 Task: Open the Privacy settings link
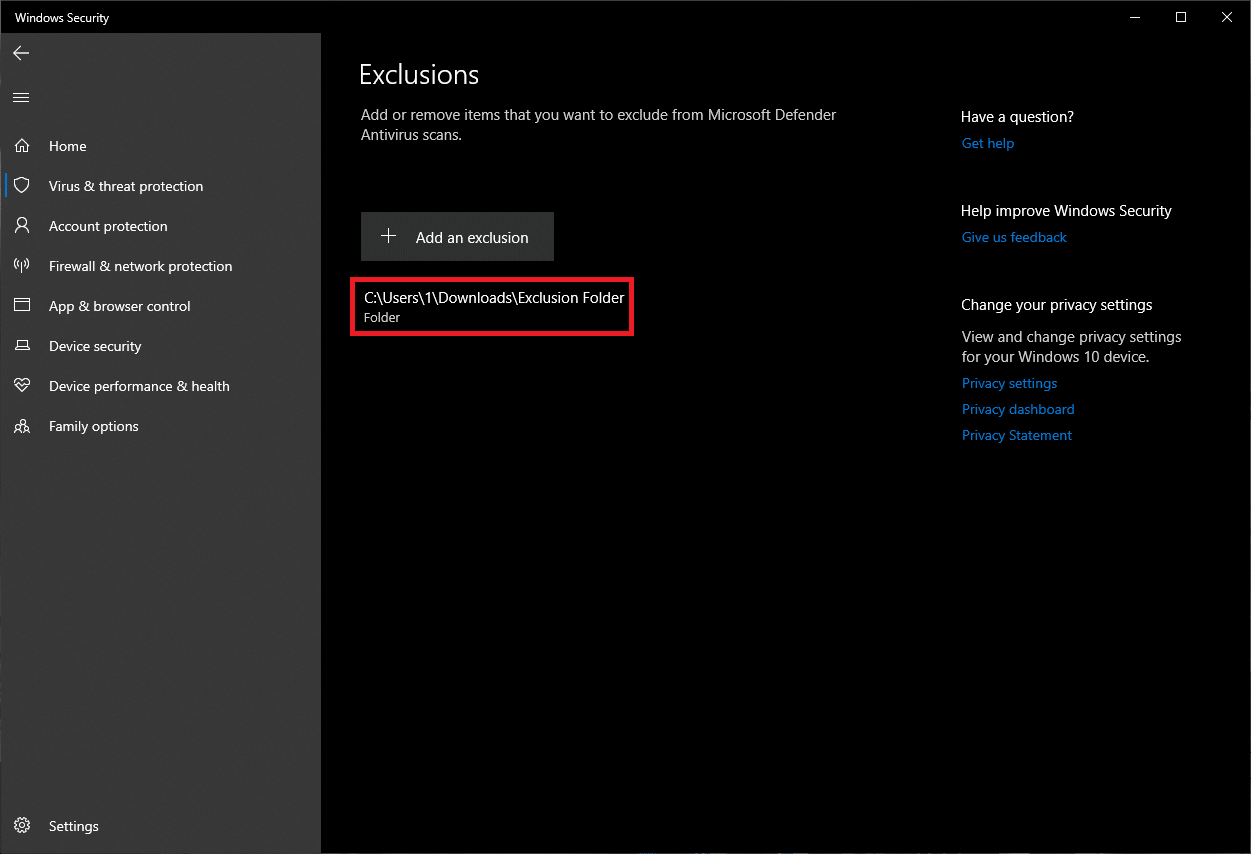1009,383
